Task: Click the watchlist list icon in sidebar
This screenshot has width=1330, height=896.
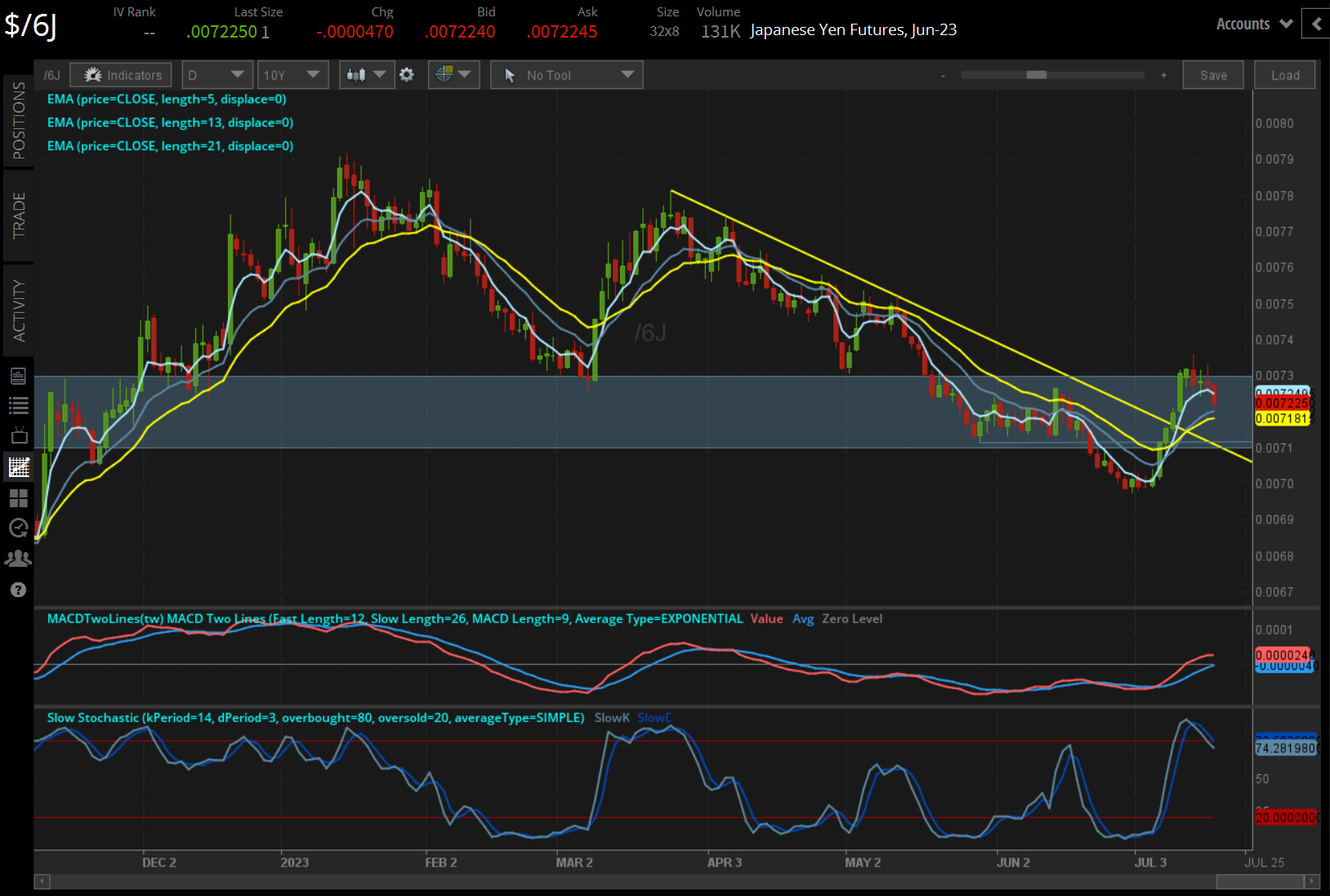Action: [18, 405]
